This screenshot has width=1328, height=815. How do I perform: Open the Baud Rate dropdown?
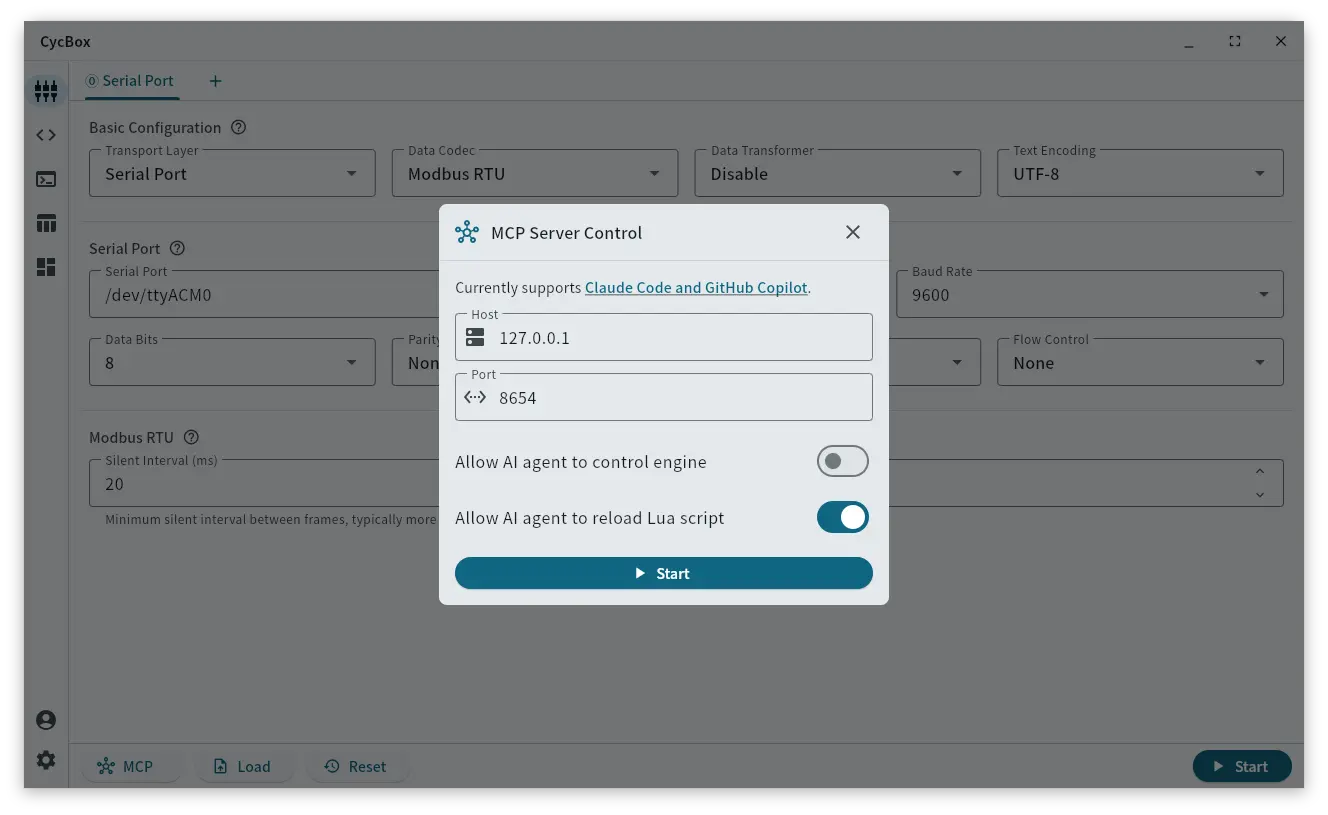pyautogui.click(x=1089, y=295)
